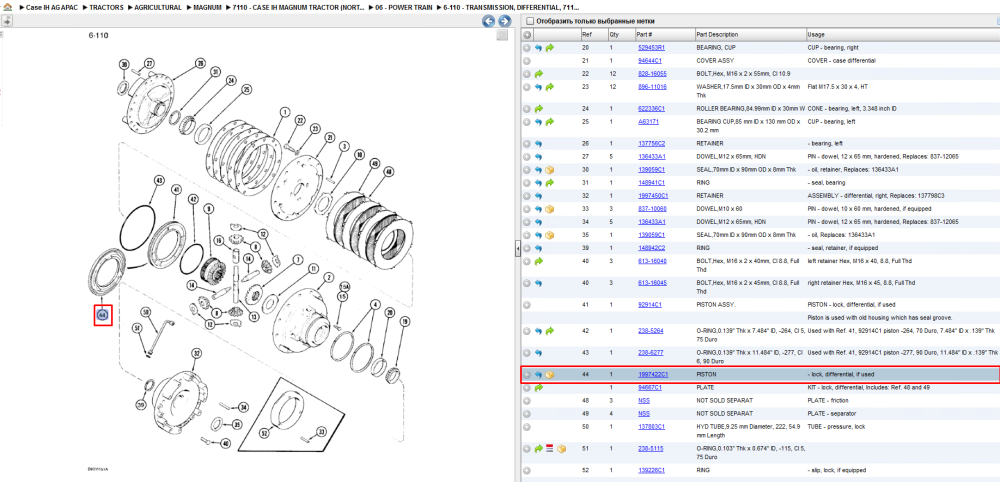
Task: Open part link A63171
Action: (x=648, y=122)
